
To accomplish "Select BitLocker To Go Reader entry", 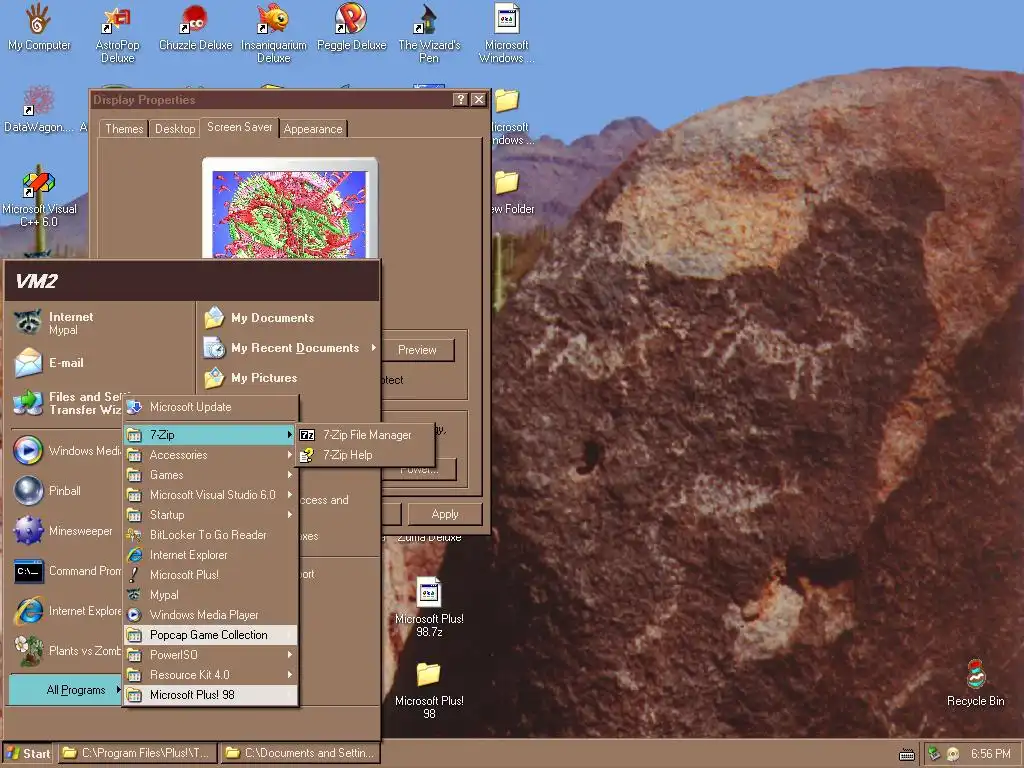I will point(210,535).
